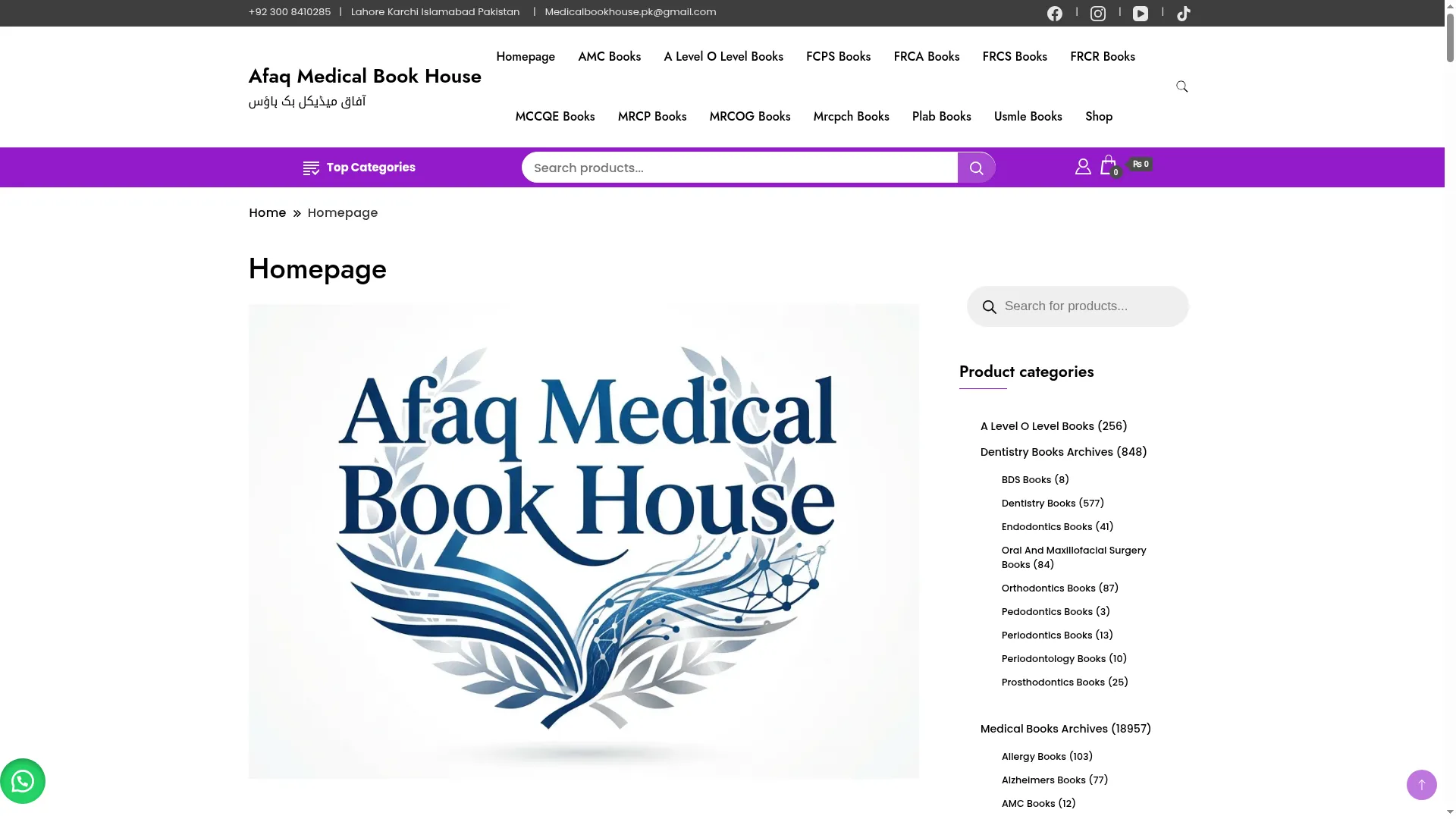Click the Afaq Medical Book House site title
Screen dimensions: 1456x819
click(365, 76)
